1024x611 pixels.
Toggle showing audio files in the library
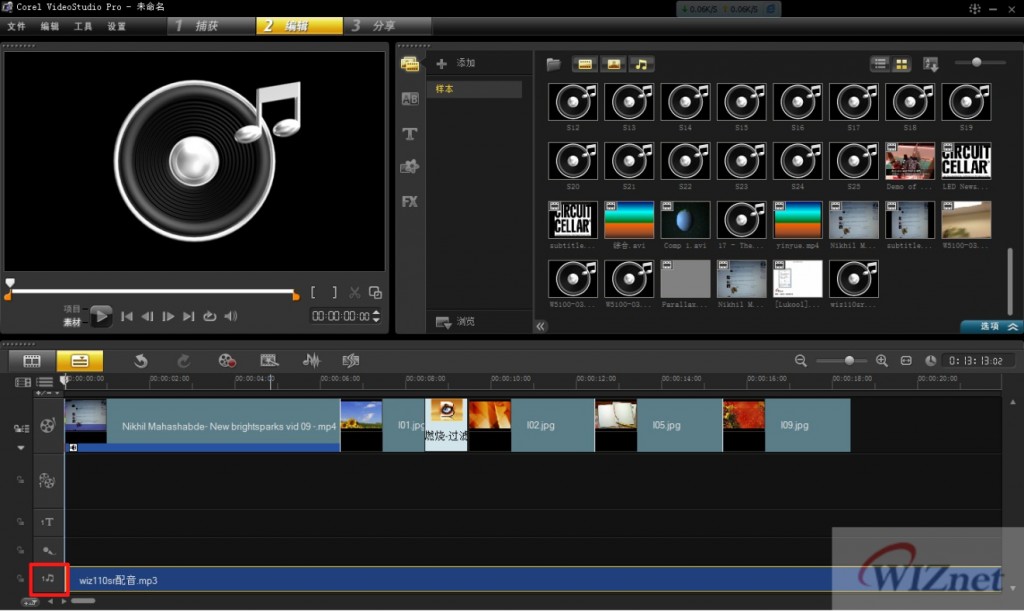pyautogui.click(x=640, y=64)
